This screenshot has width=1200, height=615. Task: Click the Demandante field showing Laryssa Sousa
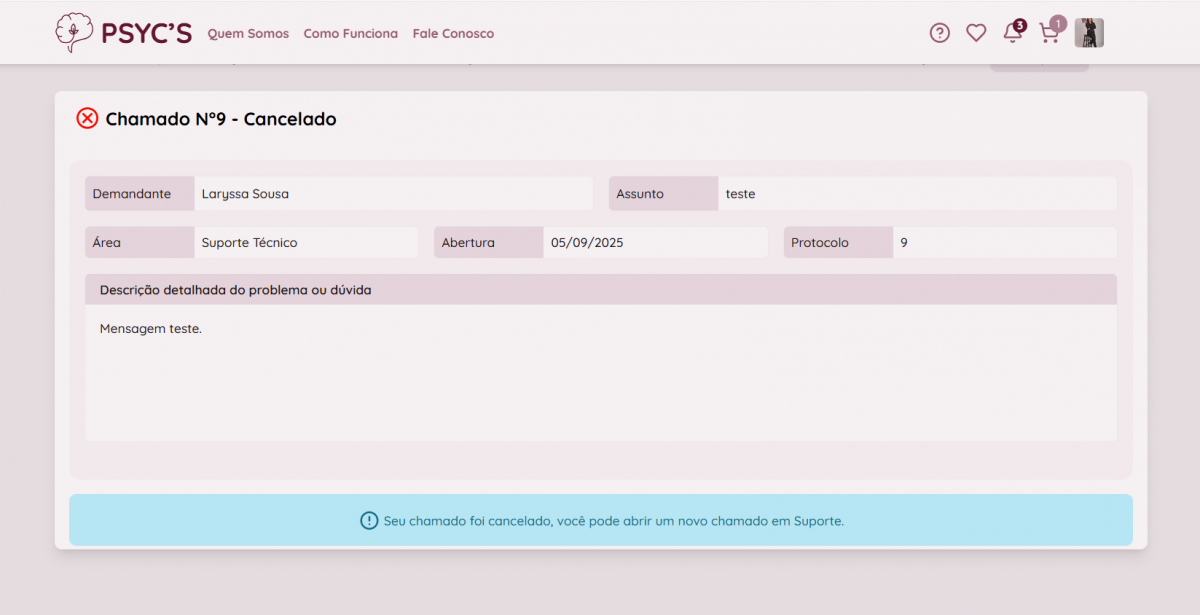392,194
